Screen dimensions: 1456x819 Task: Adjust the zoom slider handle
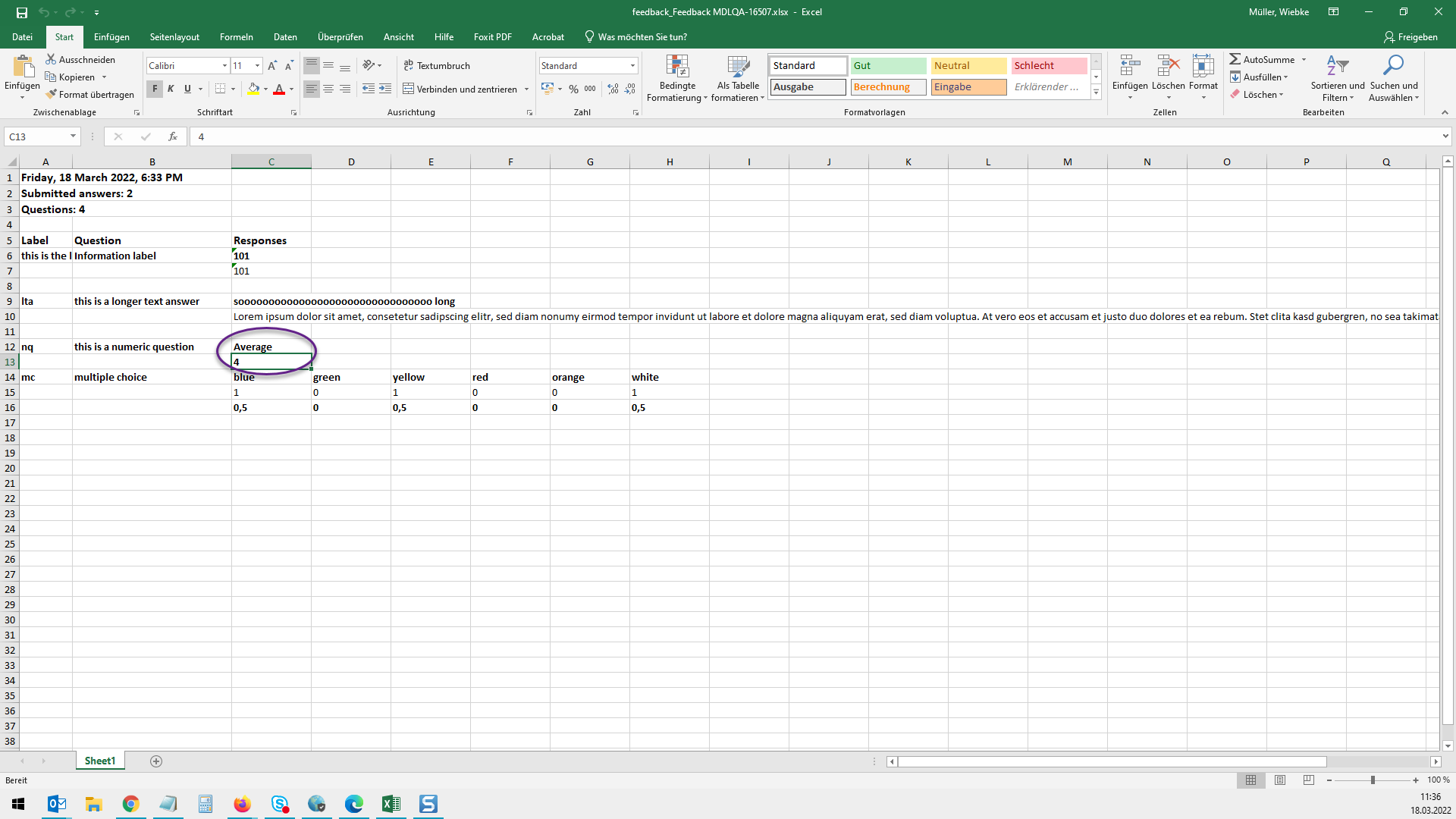[x=1373, y=780]
